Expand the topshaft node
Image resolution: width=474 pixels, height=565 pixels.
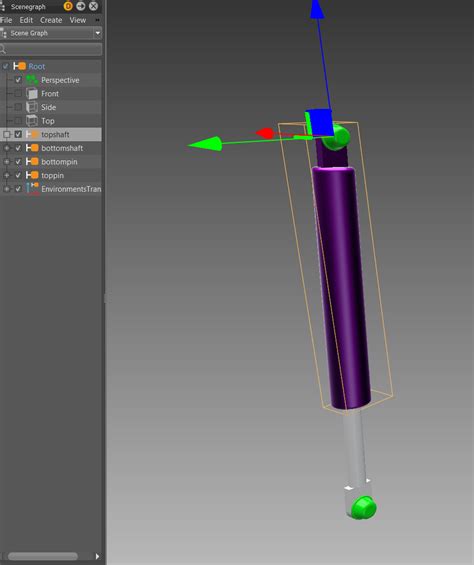click(x=6, y=134)
